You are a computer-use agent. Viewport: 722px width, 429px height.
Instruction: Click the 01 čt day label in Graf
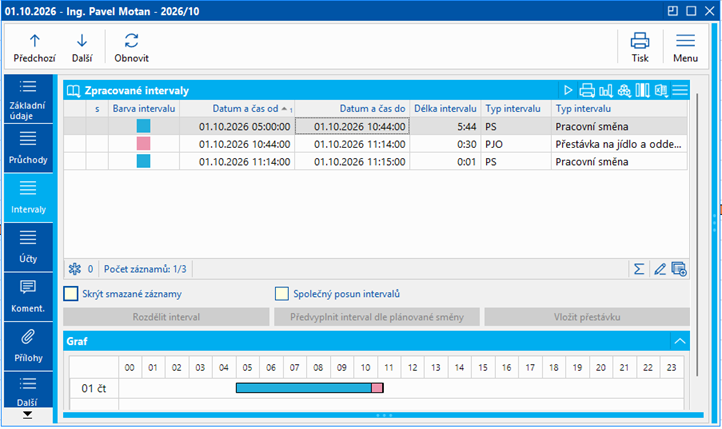pos(93,388)
